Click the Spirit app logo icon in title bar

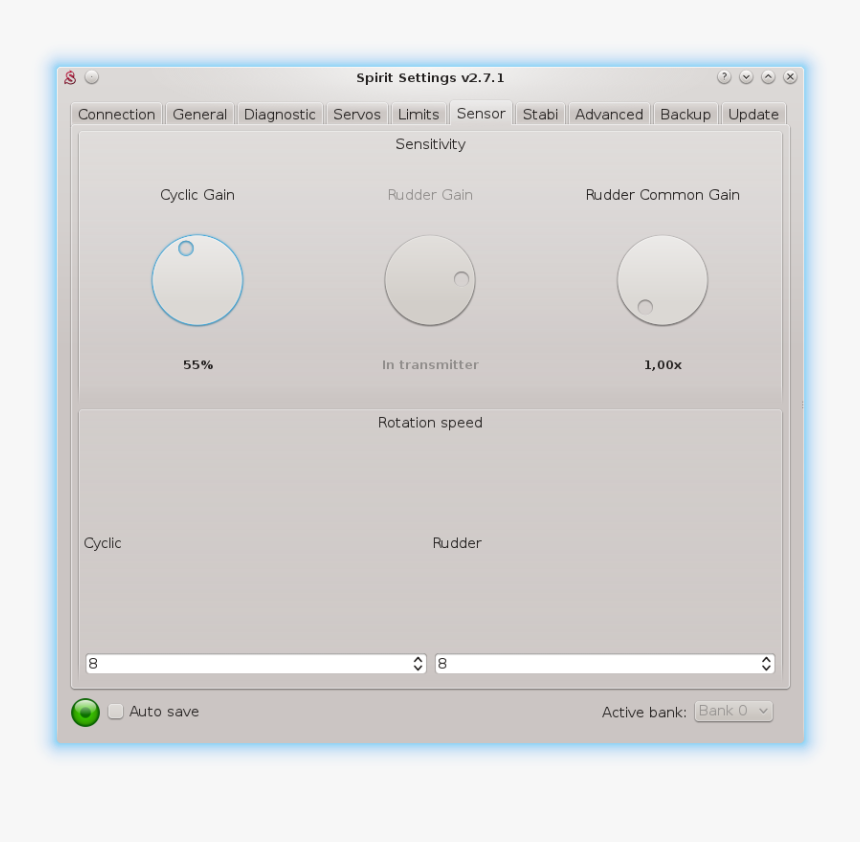pos(70,77)
